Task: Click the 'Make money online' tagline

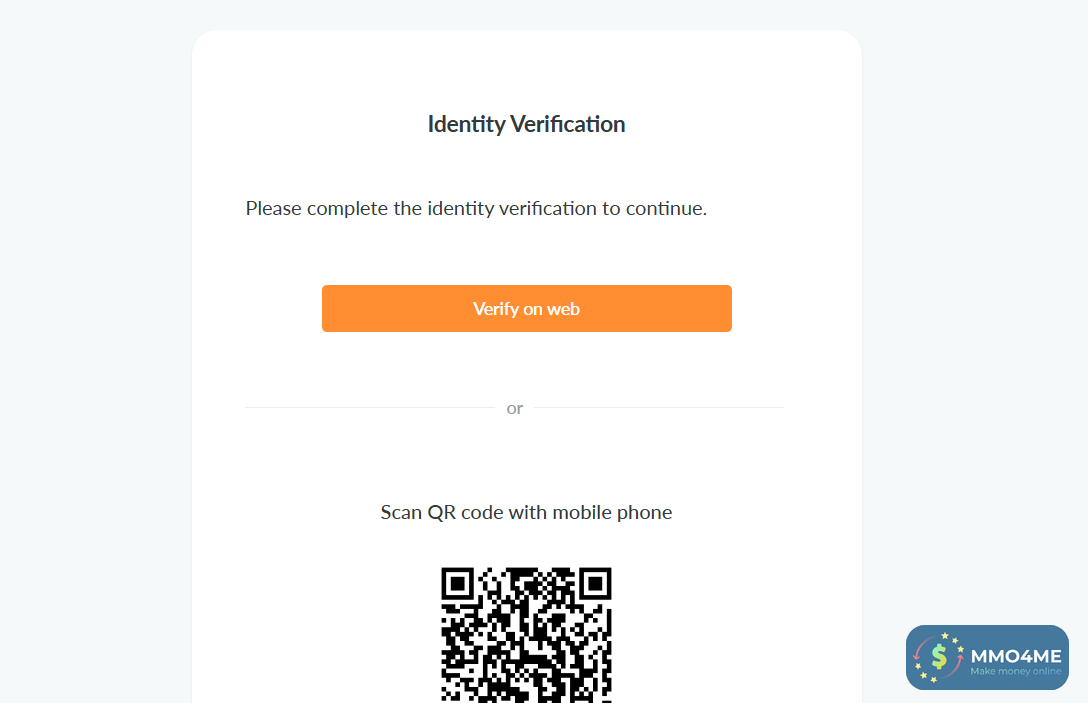Action: 1015,671
